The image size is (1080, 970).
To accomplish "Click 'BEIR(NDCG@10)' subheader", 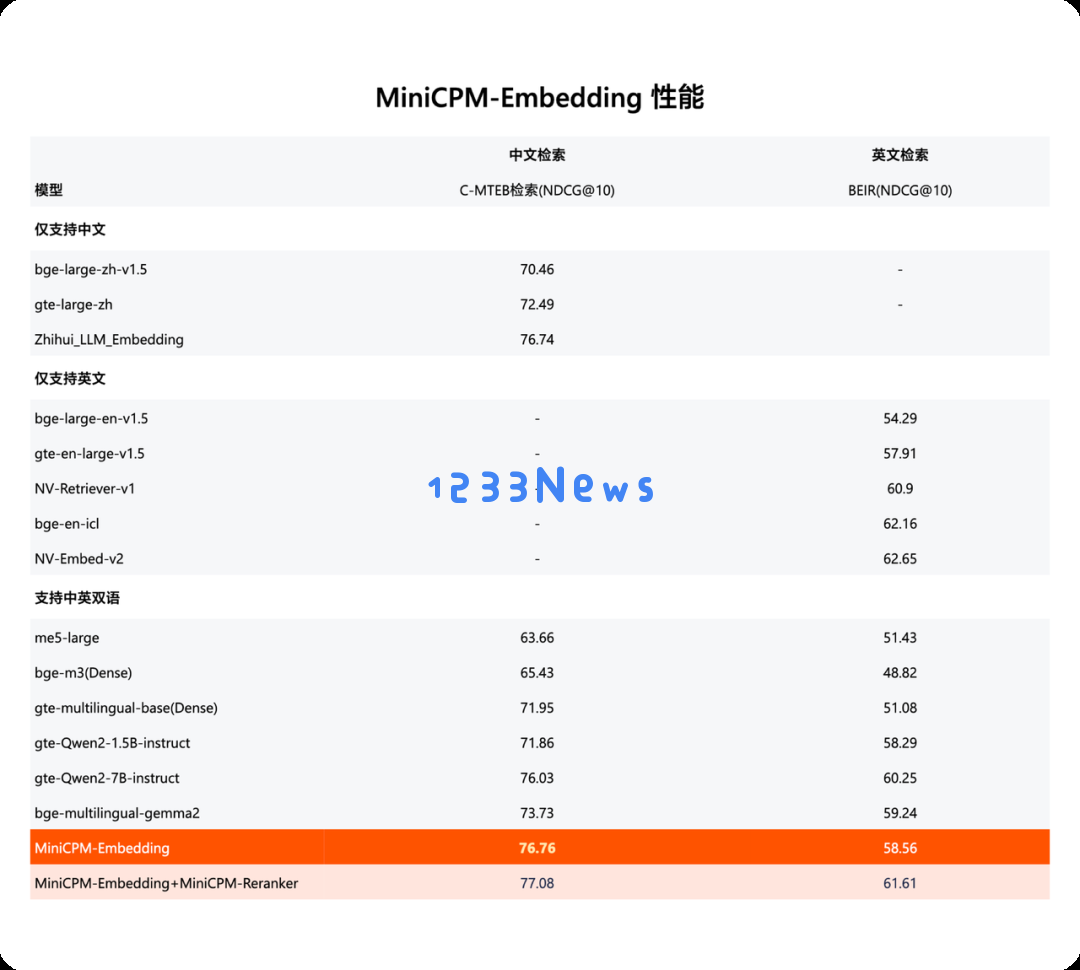I will [900, 190].
